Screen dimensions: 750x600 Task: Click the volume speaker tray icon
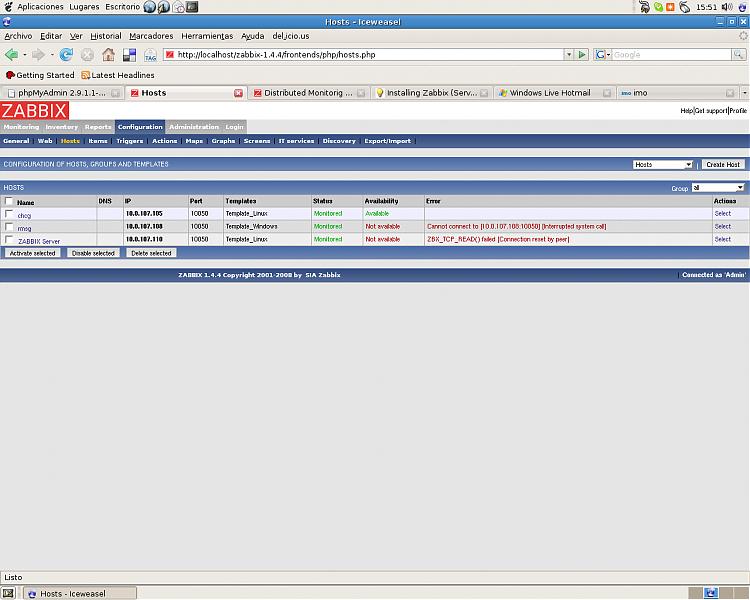(x=727, y=7)
